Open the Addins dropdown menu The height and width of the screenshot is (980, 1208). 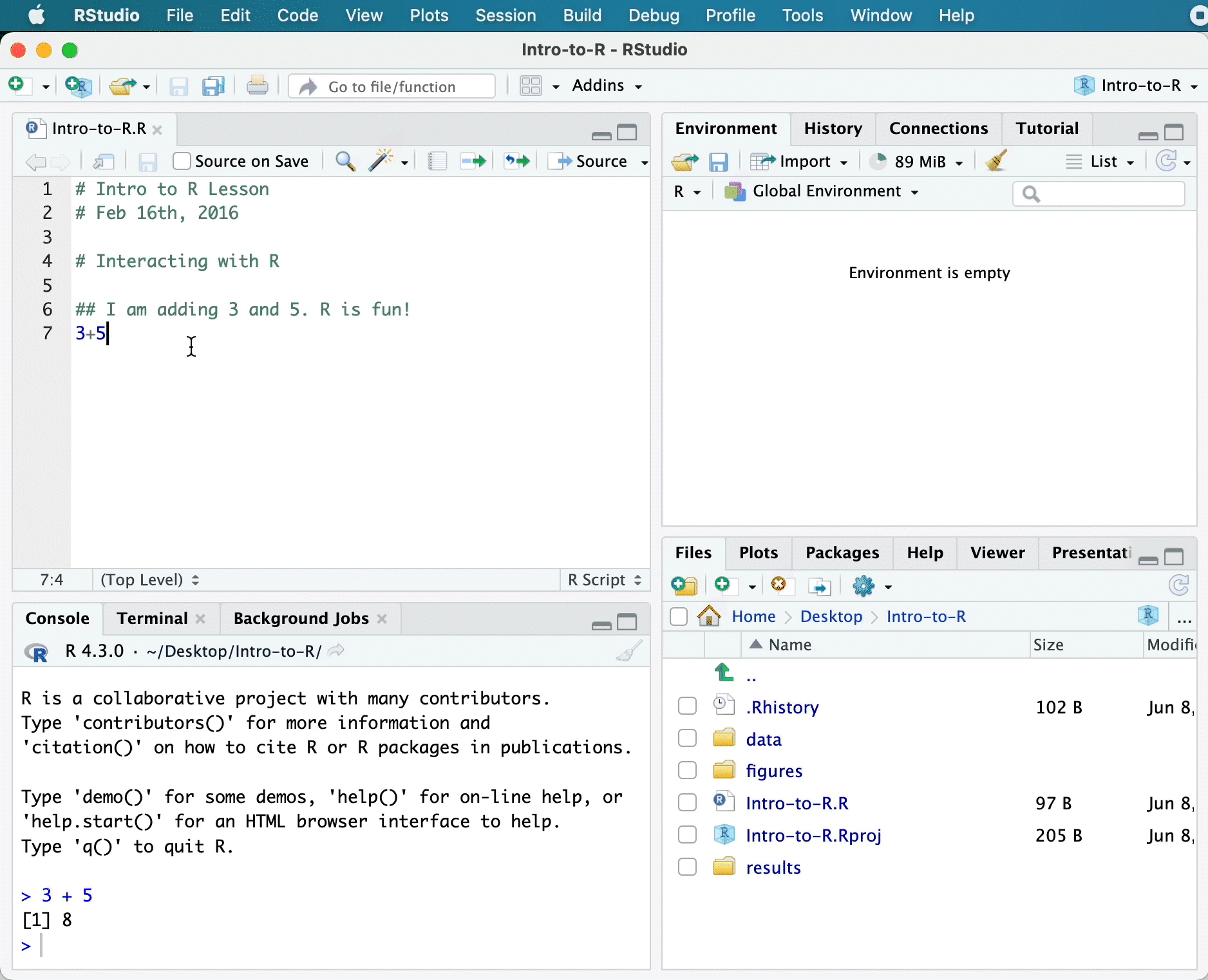607,86
